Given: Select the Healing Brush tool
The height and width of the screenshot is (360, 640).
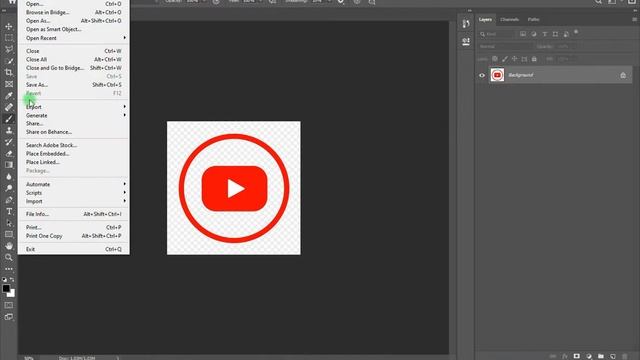Looking at the screenshot, I should (x=9, y=107).
